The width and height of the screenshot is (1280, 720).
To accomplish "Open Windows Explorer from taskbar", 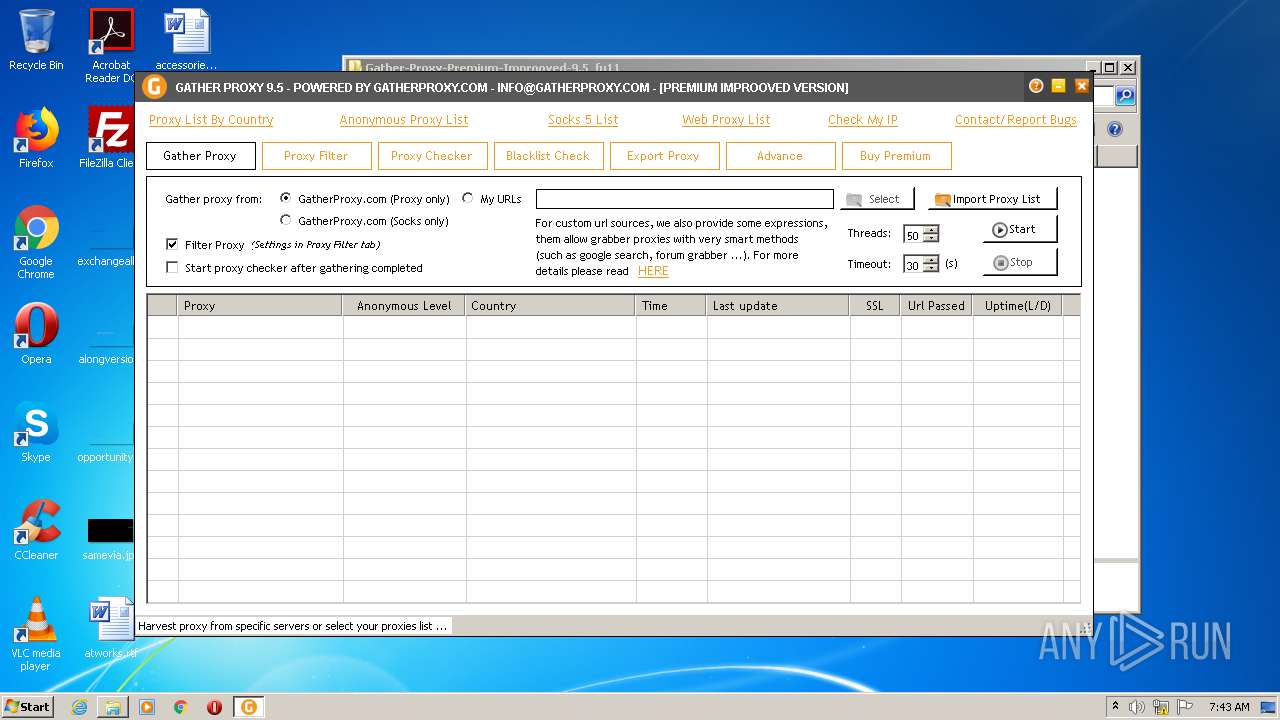I will 113,707.
